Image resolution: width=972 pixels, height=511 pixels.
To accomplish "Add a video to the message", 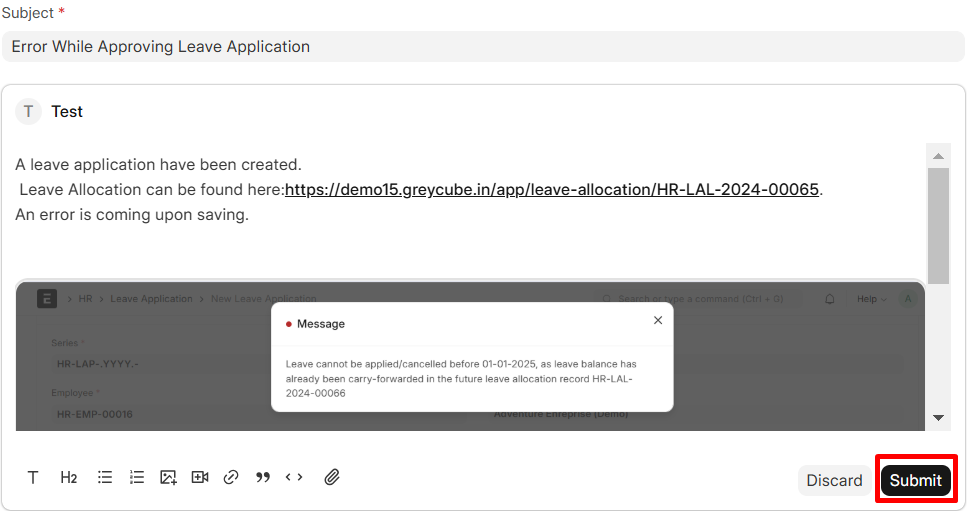I will pos(200,477).
